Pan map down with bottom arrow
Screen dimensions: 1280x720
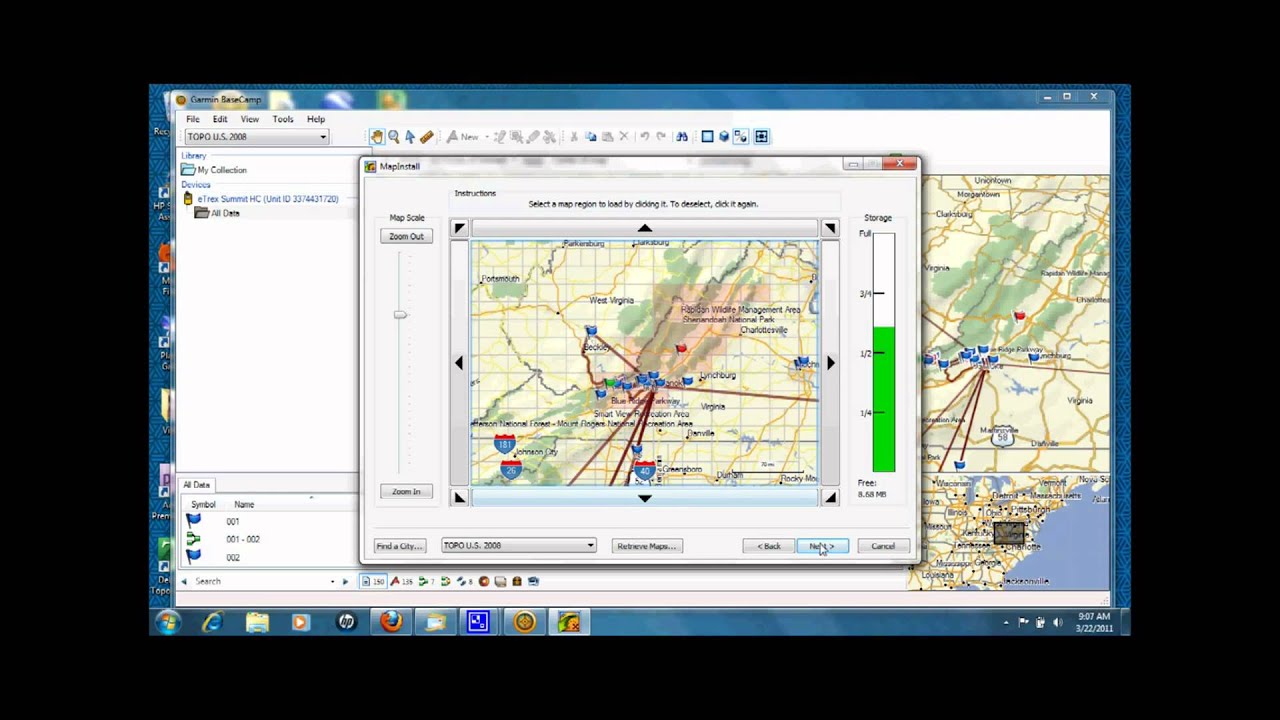coord(645,498)
